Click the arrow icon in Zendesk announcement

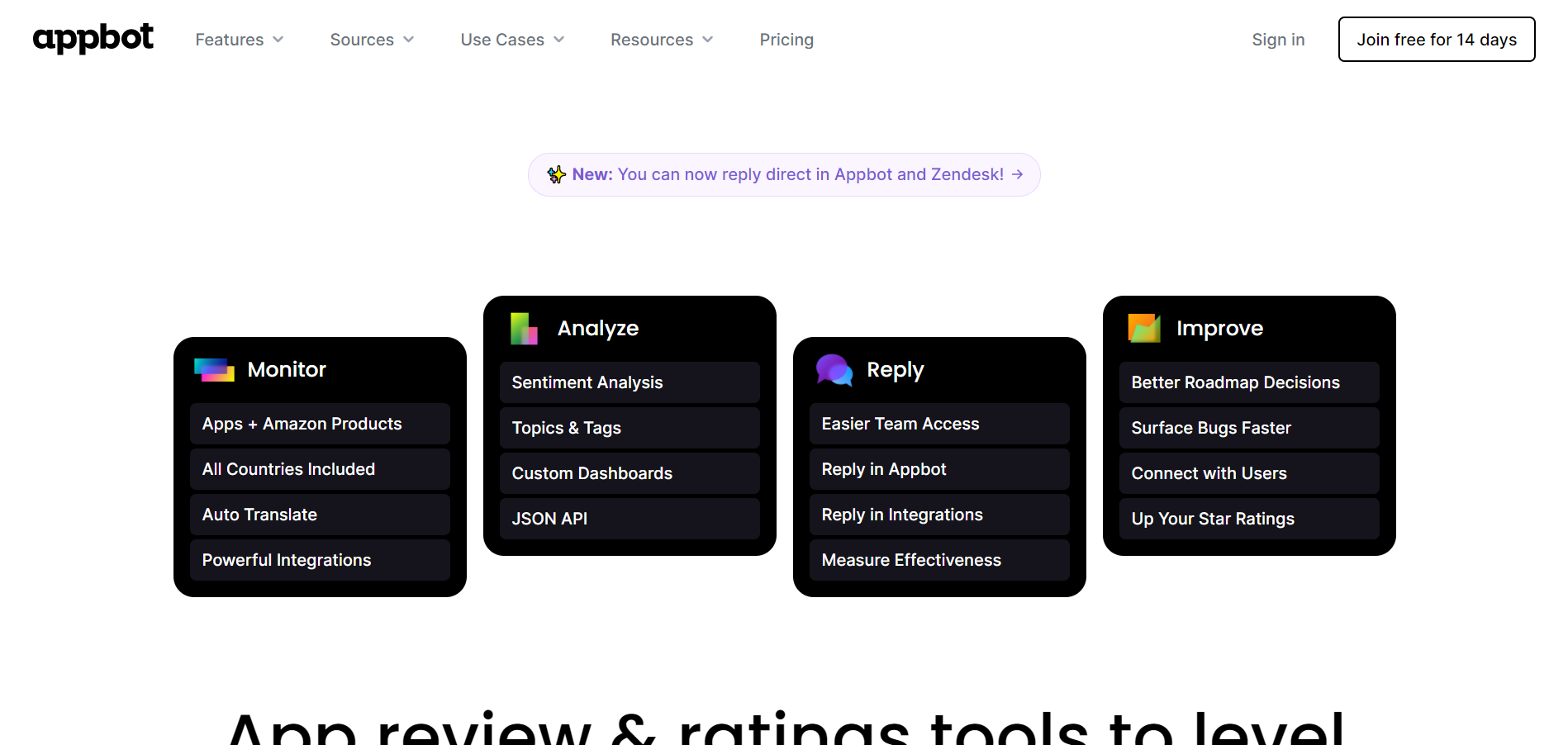1018,174
